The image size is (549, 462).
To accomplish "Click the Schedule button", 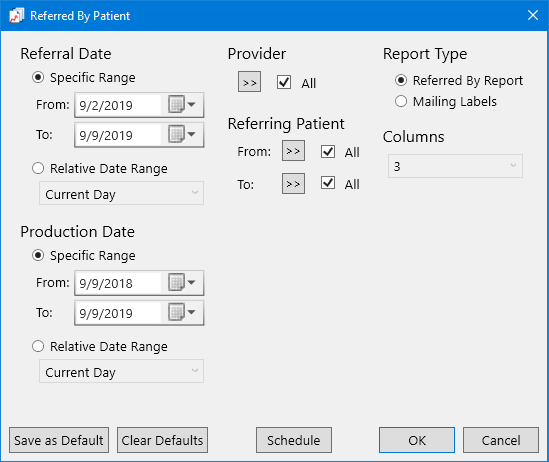I will (293, 440).
